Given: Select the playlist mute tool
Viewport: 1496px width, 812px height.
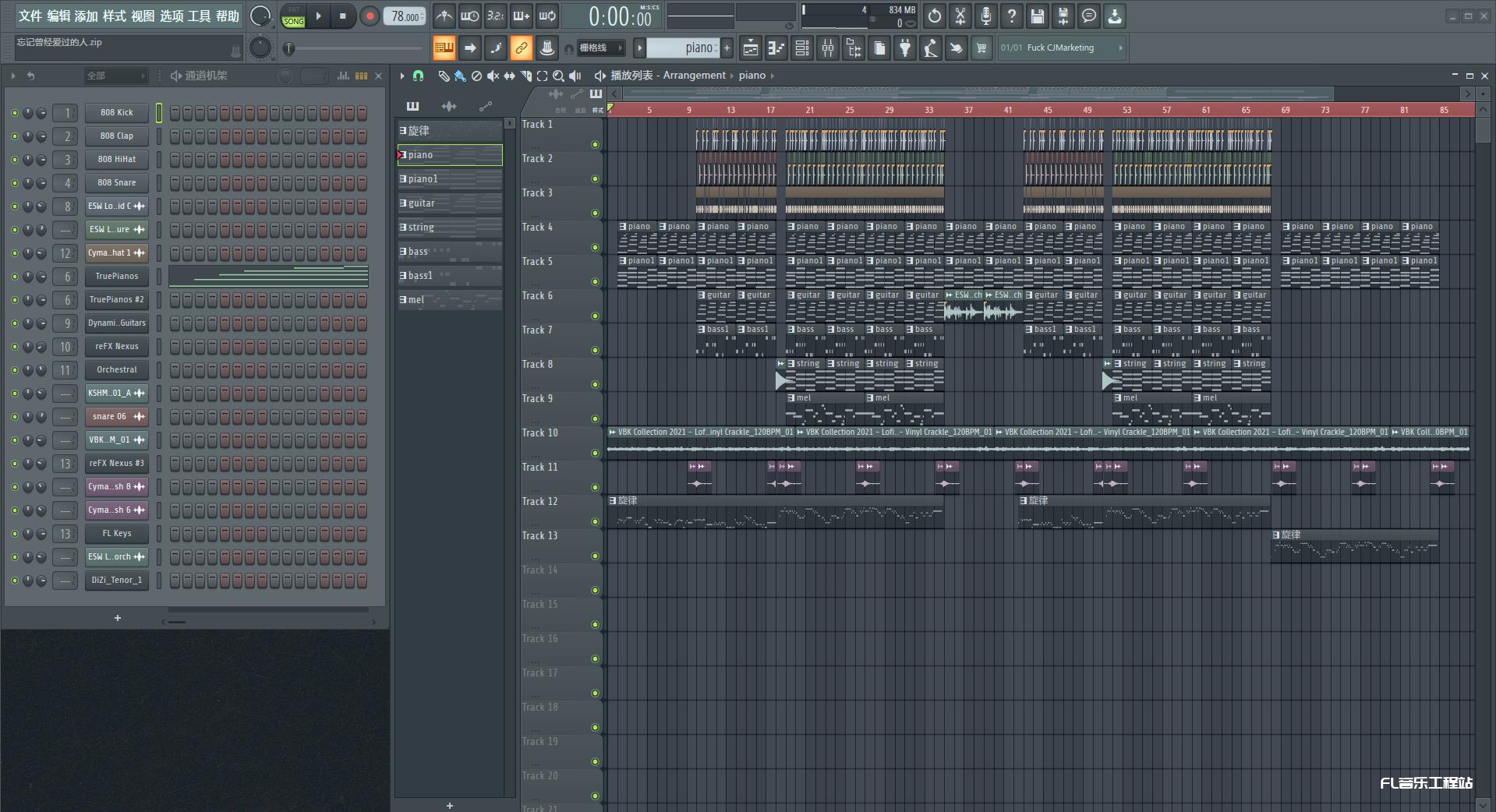Looking at the screenshot, I should click(493, 76).
